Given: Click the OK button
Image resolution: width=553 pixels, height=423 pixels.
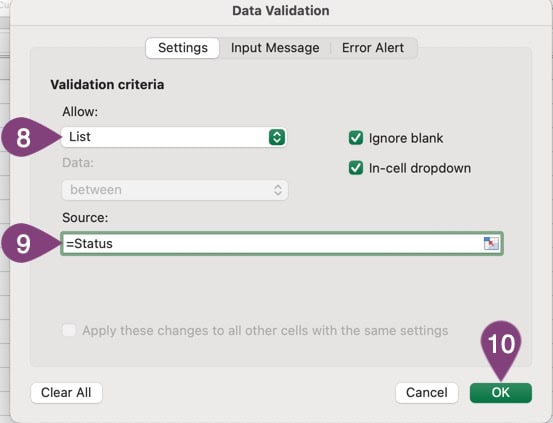Looking at the screenshot, I should 500,393.
